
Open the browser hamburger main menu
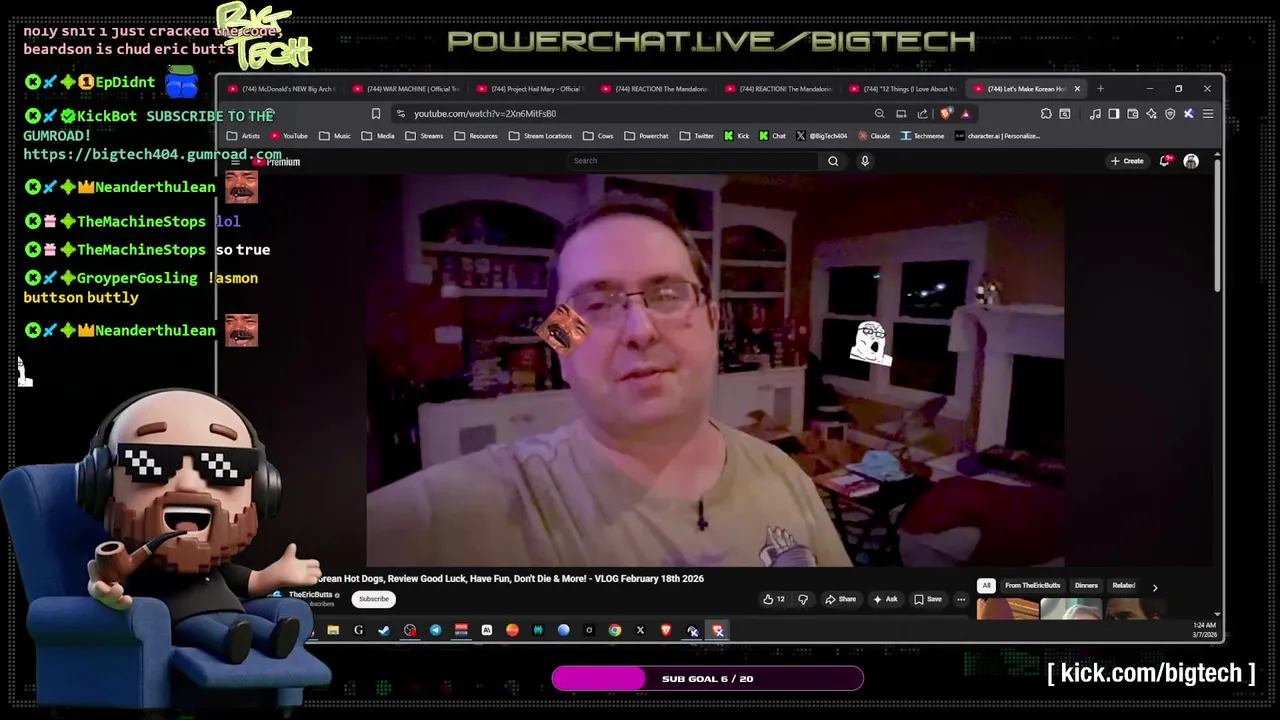(x=1208, y=114)
